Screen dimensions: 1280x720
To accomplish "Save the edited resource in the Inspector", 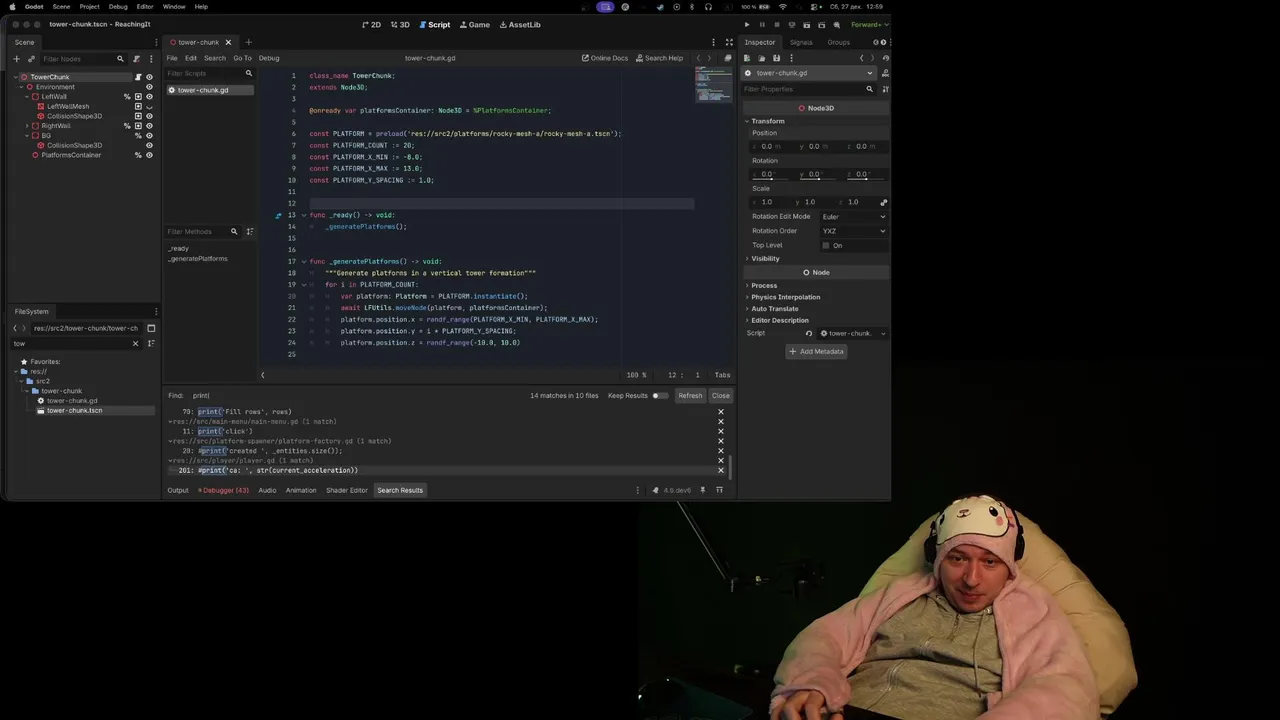I will tap(776, 58).
